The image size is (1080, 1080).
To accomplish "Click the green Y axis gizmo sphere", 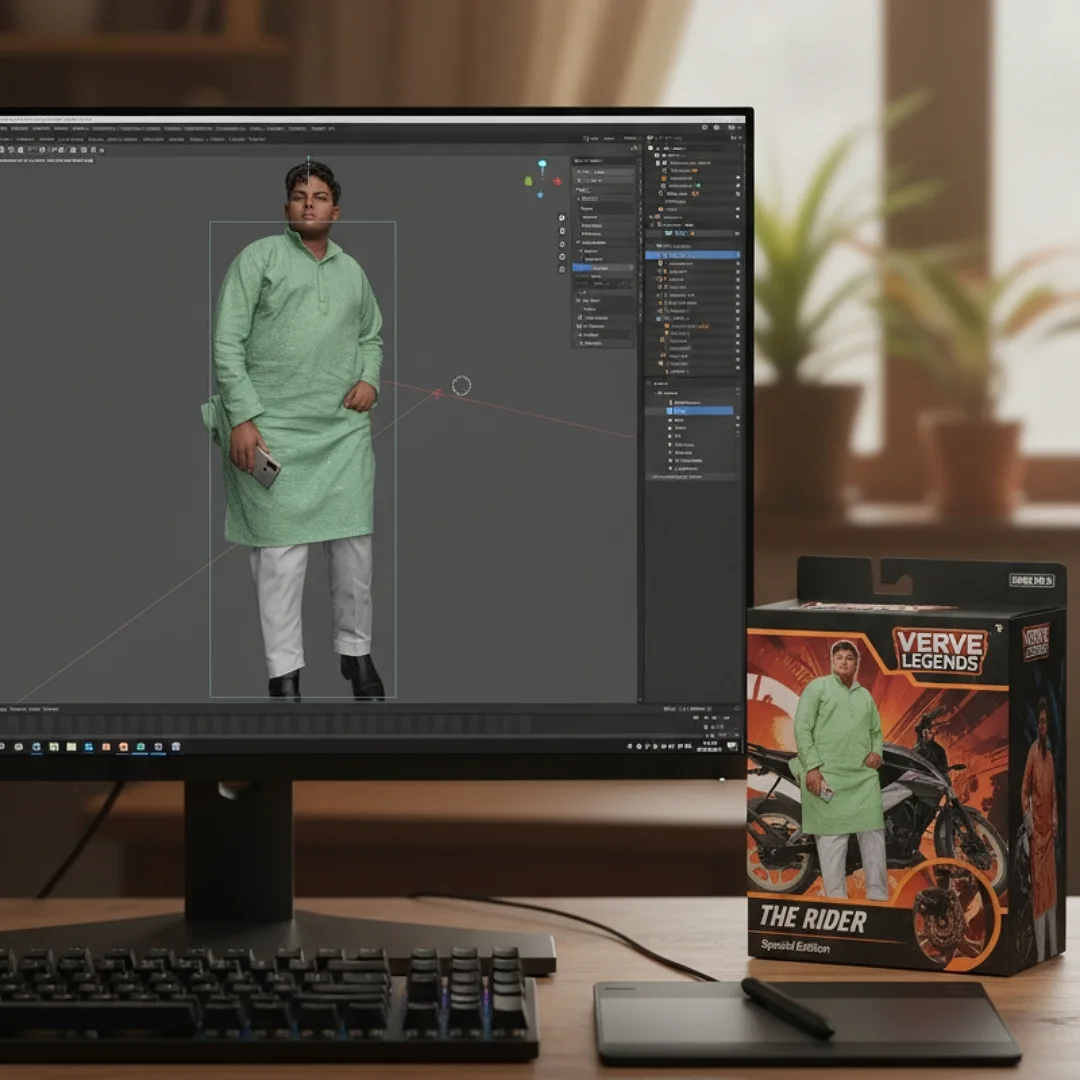I will click(529, 181).
